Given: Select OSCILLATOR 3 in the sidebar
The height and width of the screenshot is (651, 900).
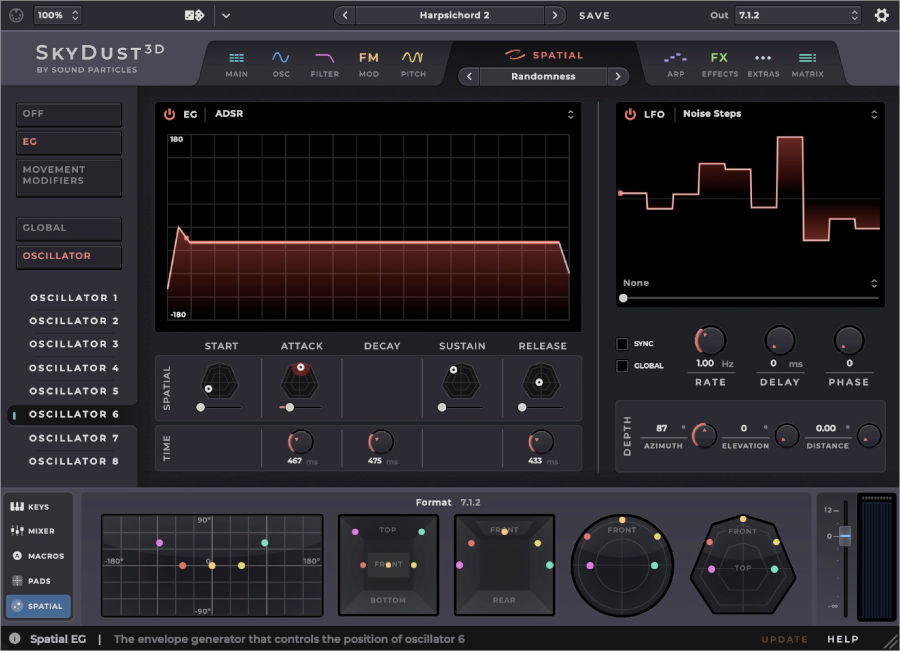Looking at the screenshot, I should [74, 343].
